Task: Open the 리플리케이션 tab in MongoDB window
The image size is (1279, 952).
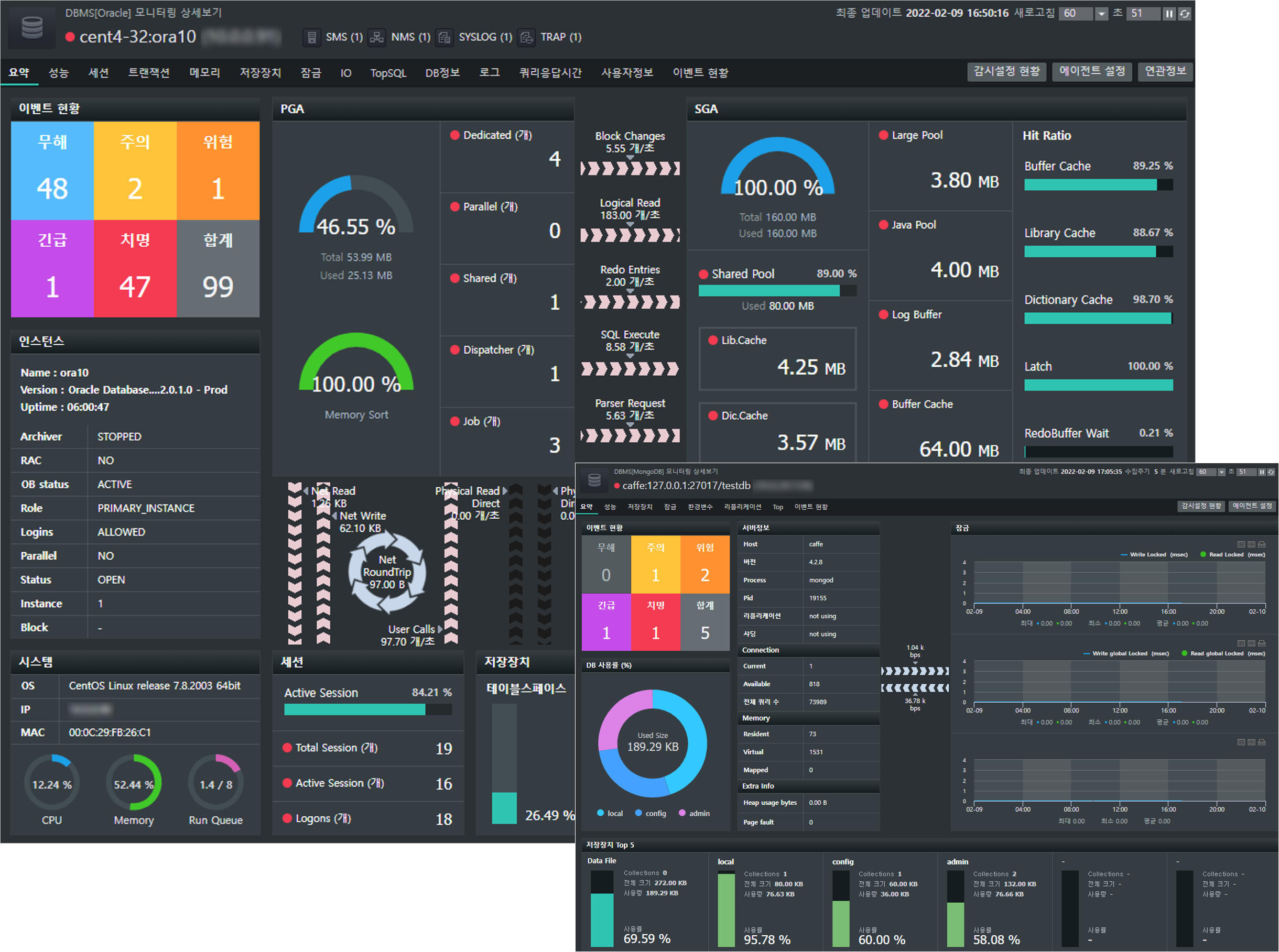Action: click(742, 507)
